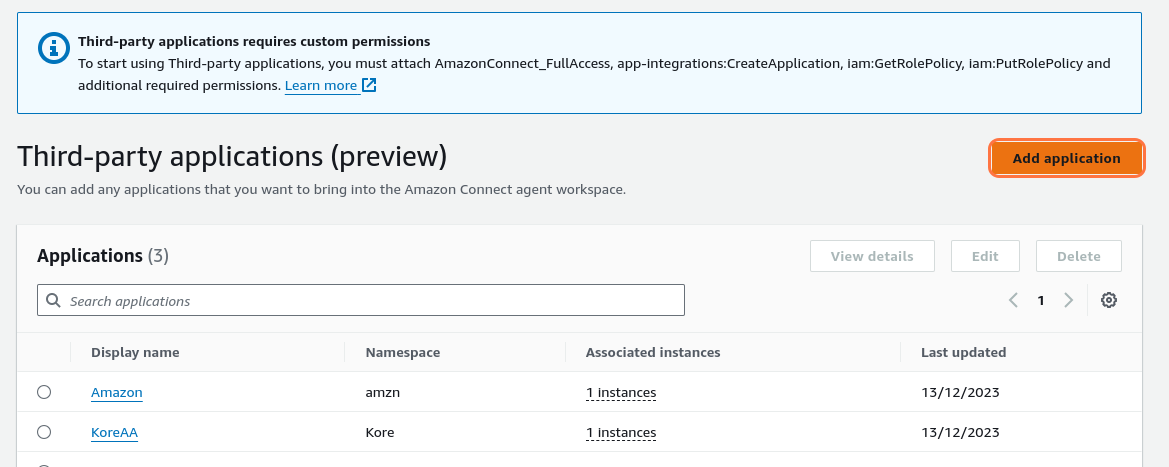Viewport: 1169px width, 467px height.
Task: Open the Amazon application link
Action: tap(116, 393)
